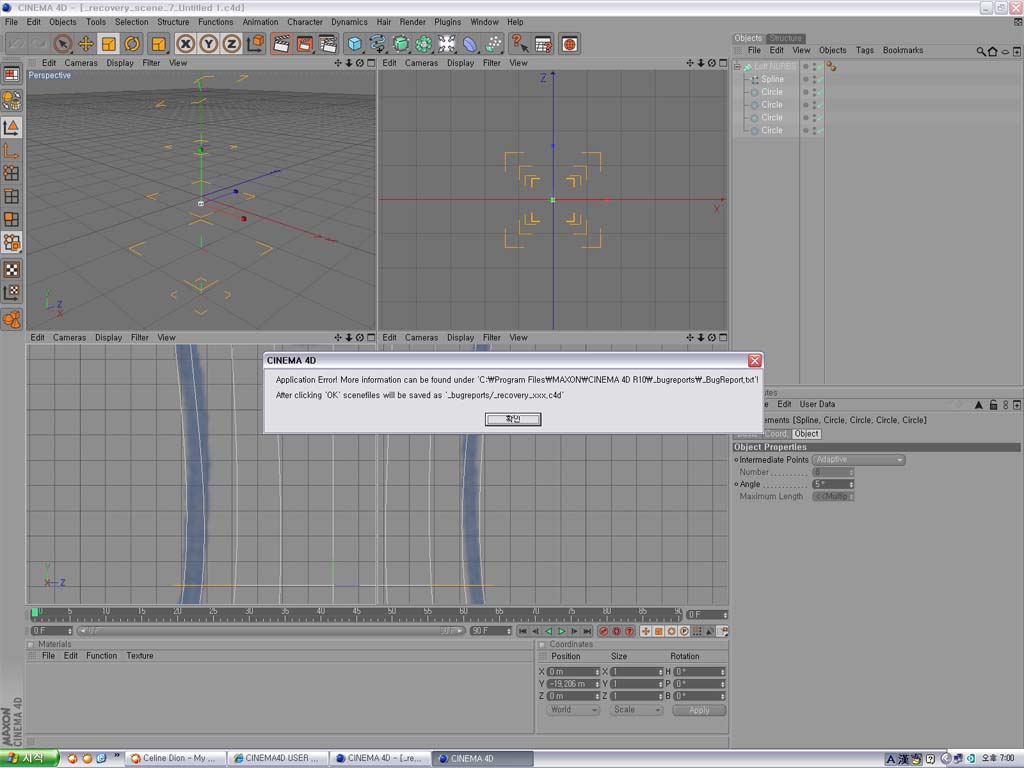
Task: Open the Structure tab in Objects manager
Action: pyautogui.click(x=785, y=39)
